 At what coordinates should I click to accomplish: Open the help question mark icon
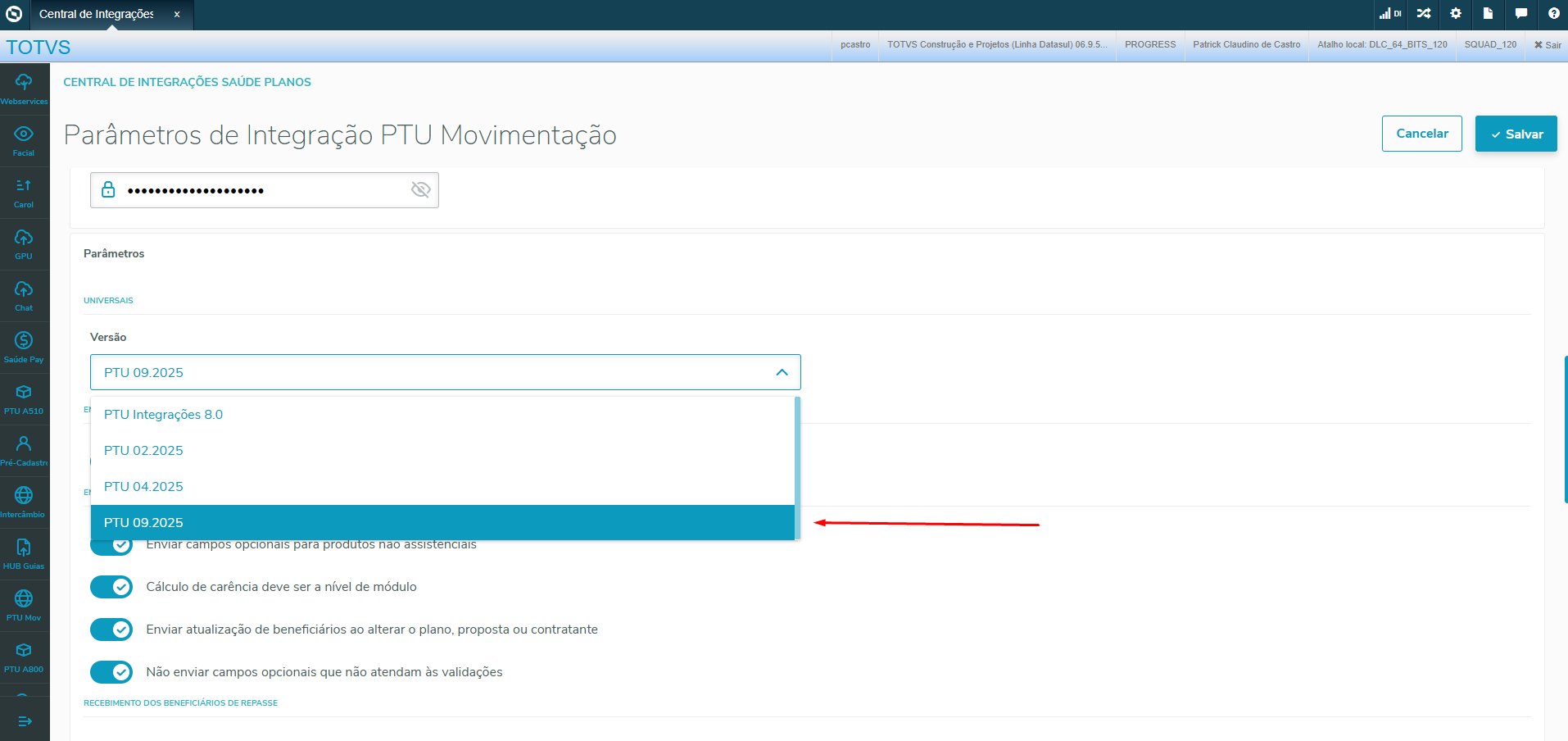pos(1554,14)
